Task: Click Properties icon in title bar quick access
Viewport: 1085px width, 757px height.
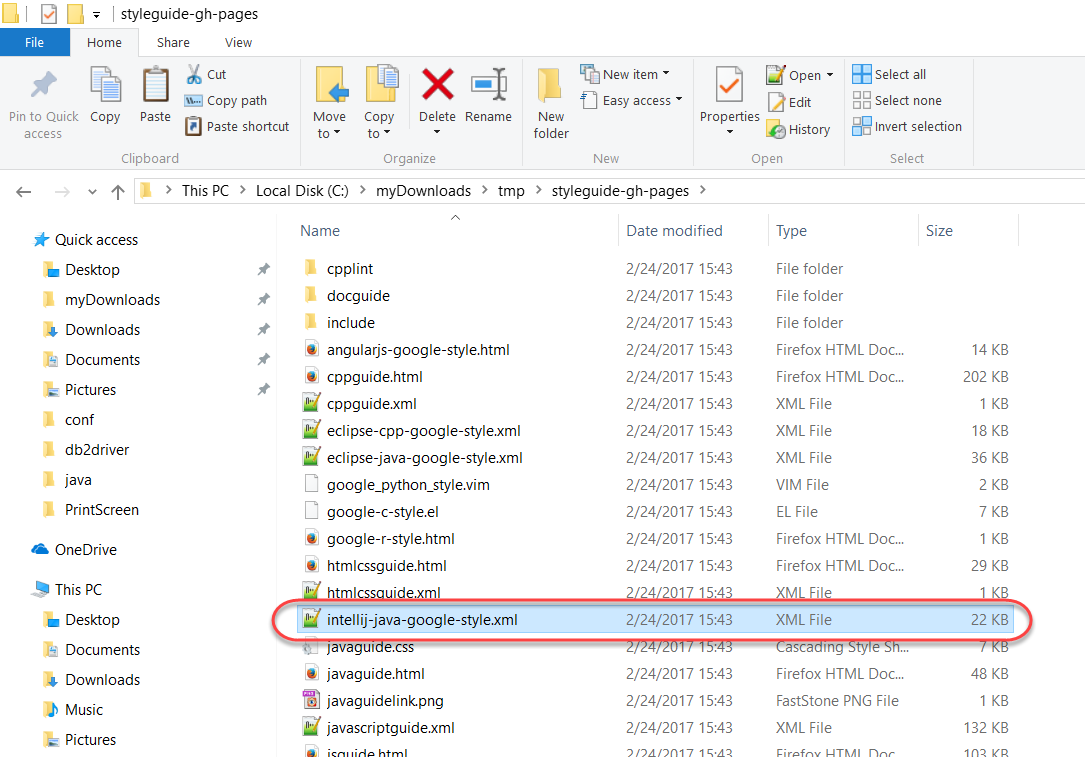Action: click(x=48, y=13)
